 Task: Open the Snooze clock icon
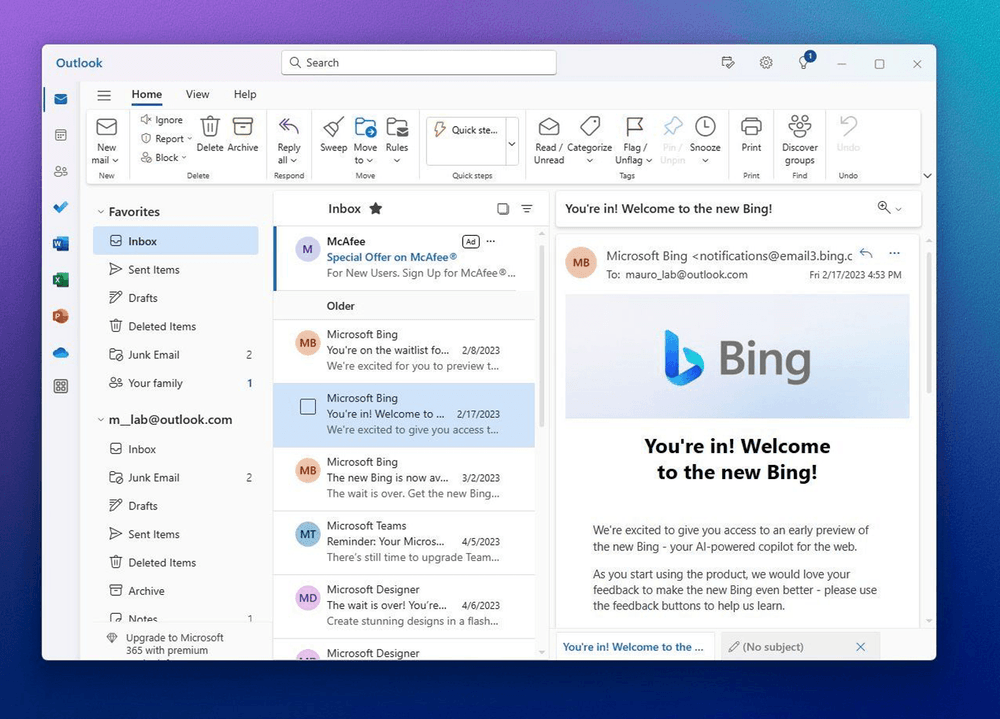tap(705, 128)
